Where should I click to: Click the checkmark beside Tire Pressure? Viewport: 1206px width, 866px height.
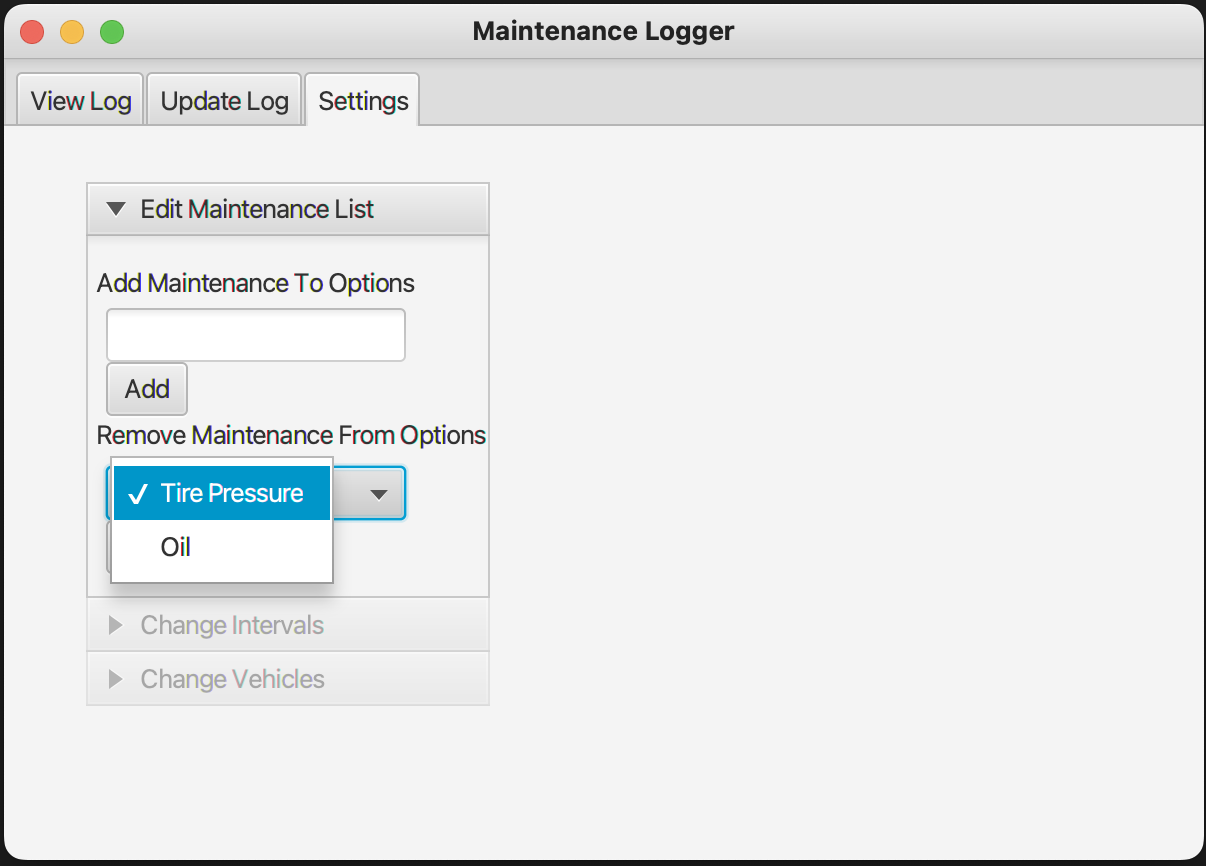pyautogui.click(x=139, y=492)
